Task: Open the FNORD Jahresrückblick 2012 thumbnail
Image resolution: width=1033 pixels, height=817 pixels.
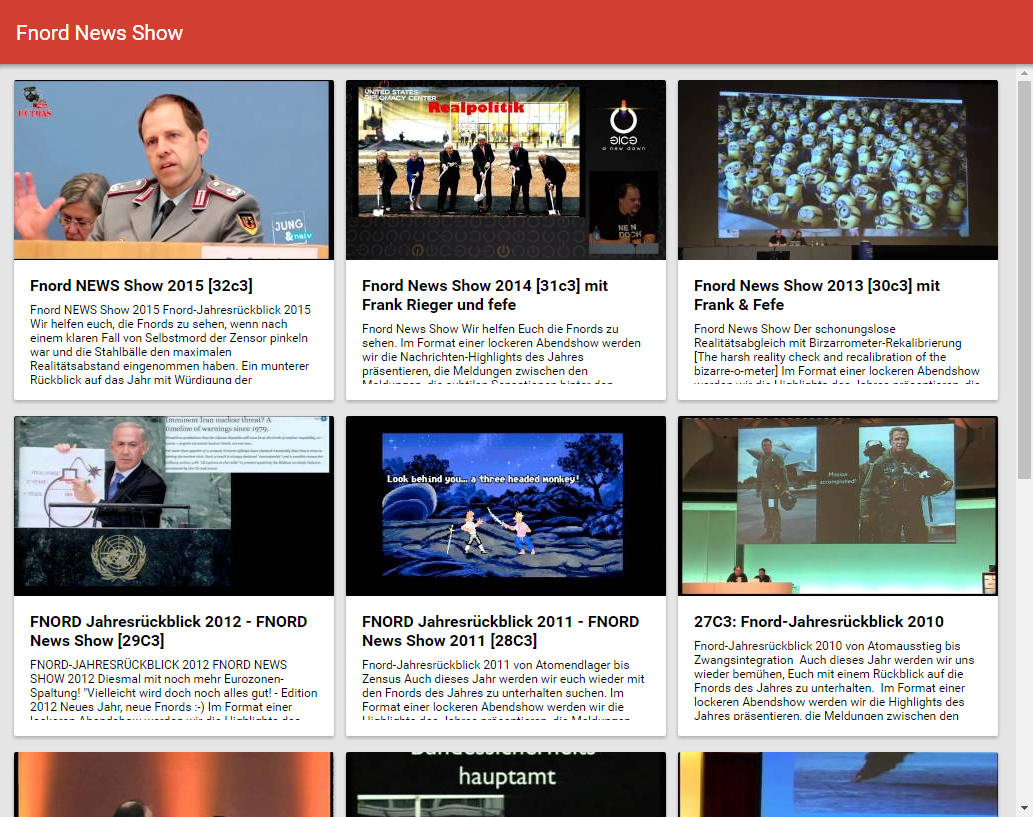Action: [x=174, y=506]
